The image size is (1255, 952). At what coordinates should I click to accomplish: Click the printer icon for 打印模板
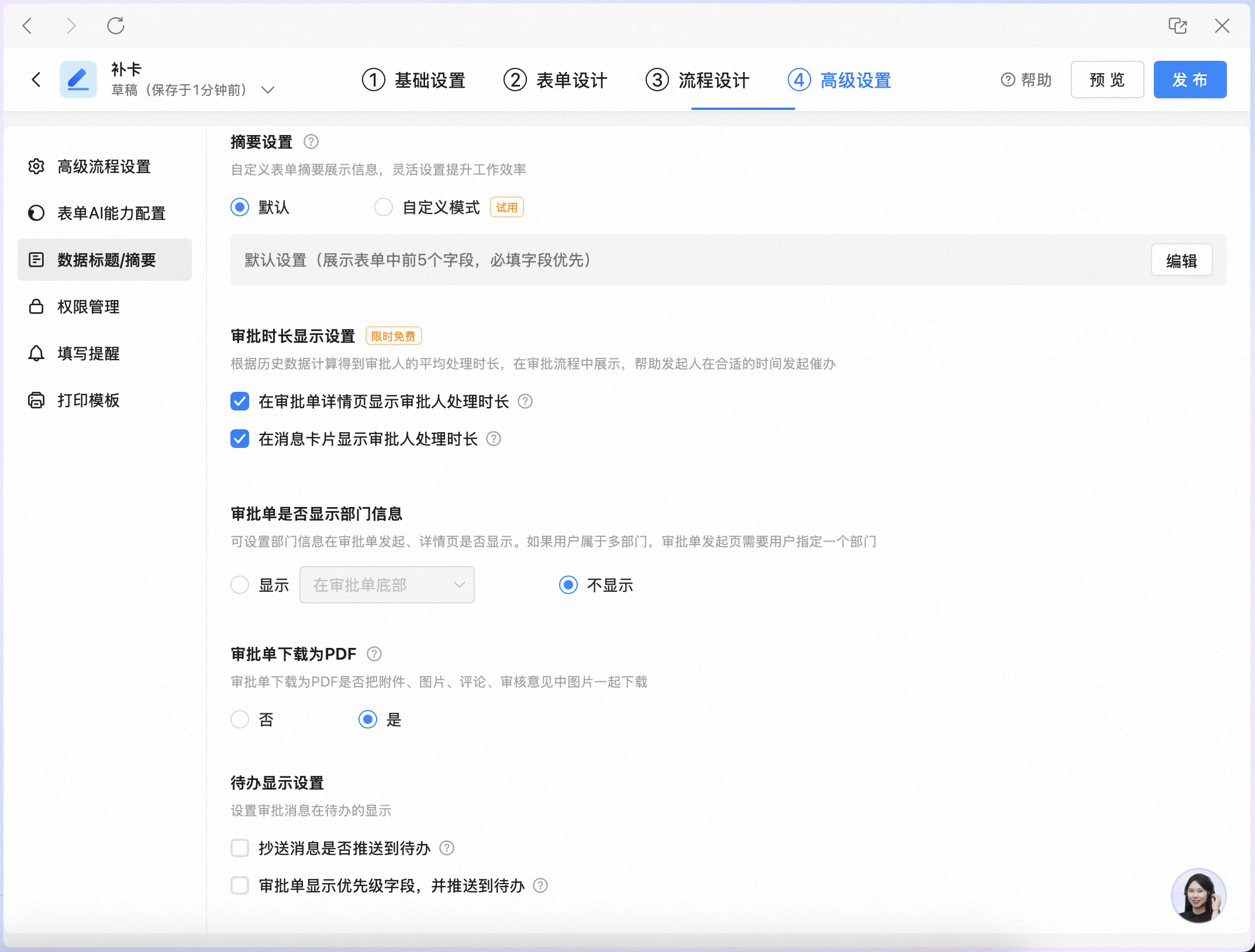coord(36,400)
